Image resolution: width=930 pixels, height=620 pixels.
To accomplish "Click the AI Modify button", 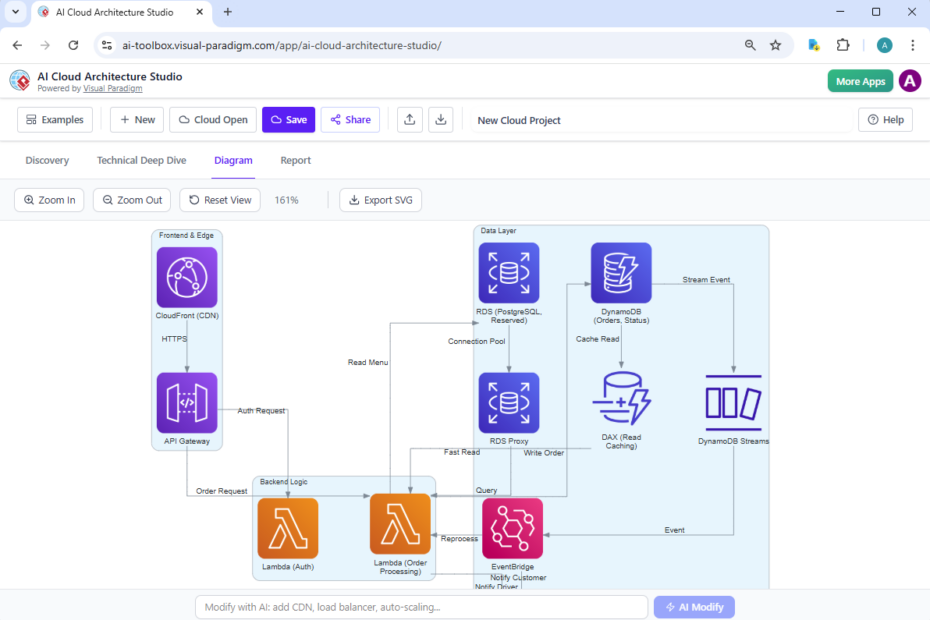I will point(694,607).
